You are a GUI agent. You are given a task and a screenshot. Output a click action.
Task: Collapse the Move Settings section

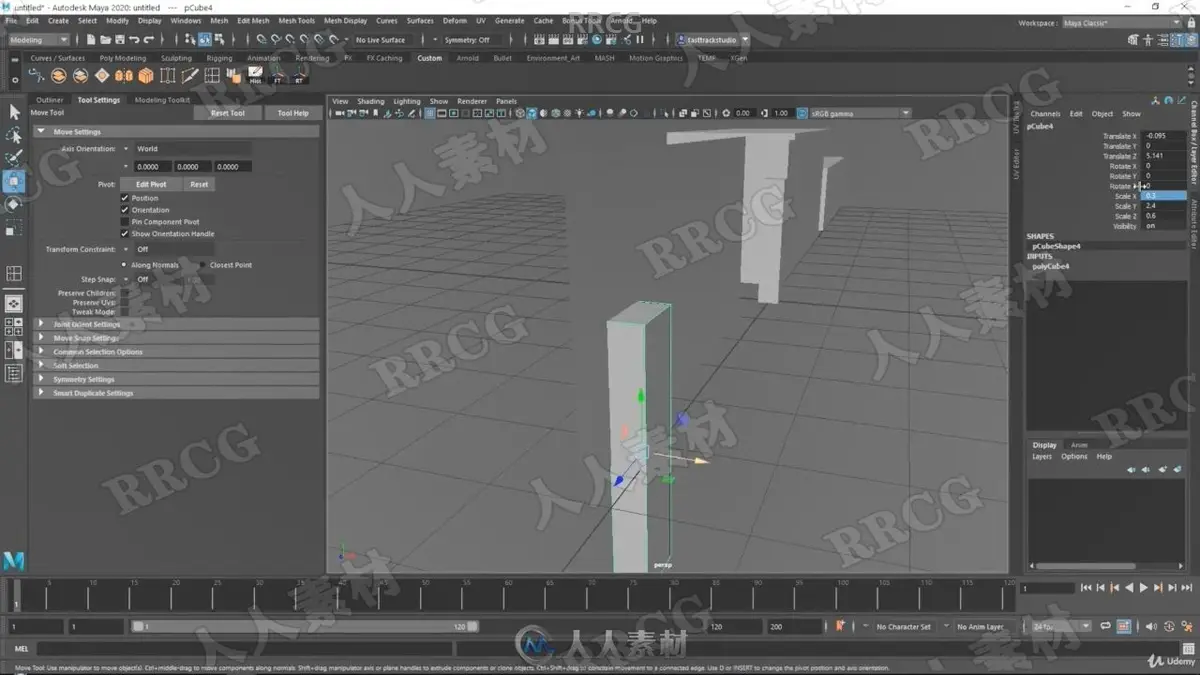tap(176, 132)
